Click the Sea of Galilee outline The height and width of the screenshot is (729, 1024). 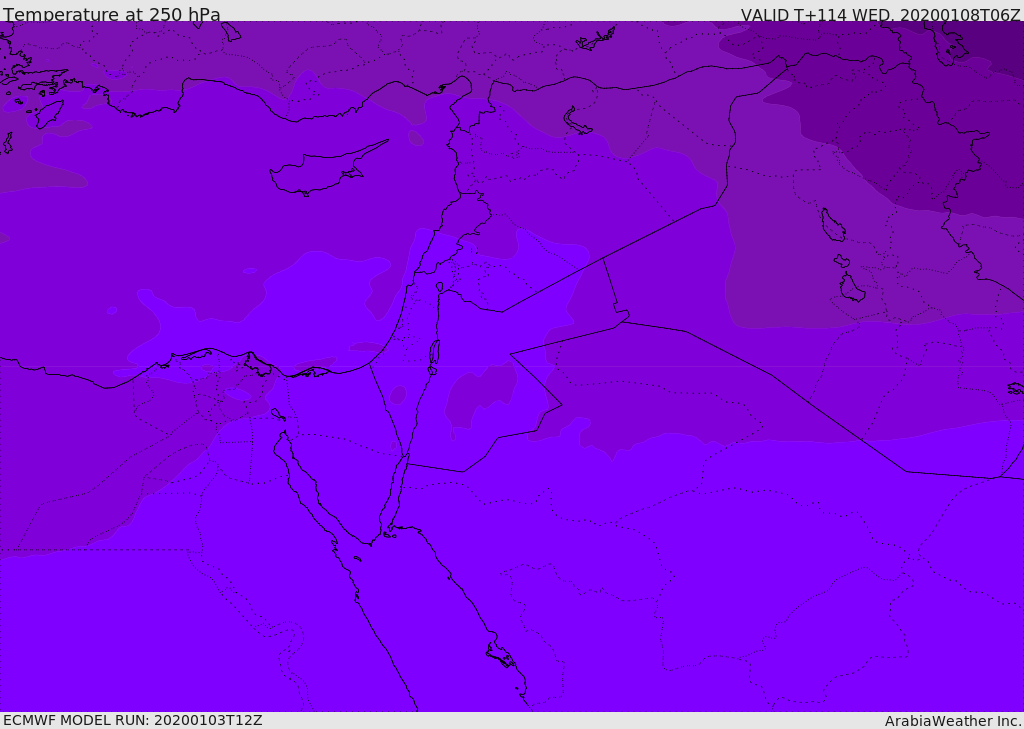(x=440, y=287)
